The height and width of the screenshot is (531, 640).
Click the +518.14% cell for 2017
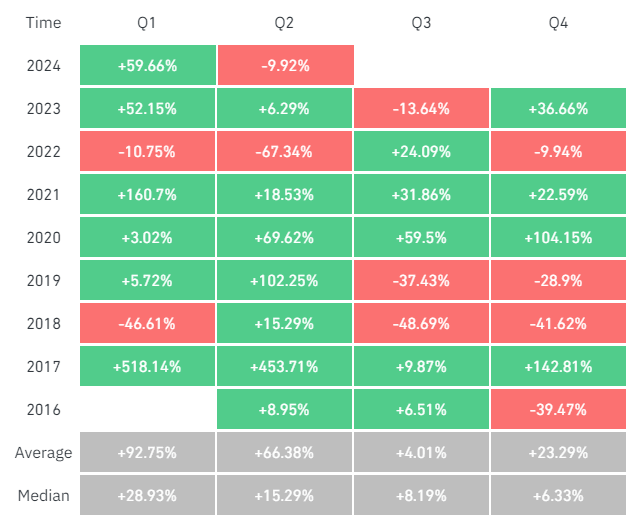pyautogui.click(x=147, y=366)
